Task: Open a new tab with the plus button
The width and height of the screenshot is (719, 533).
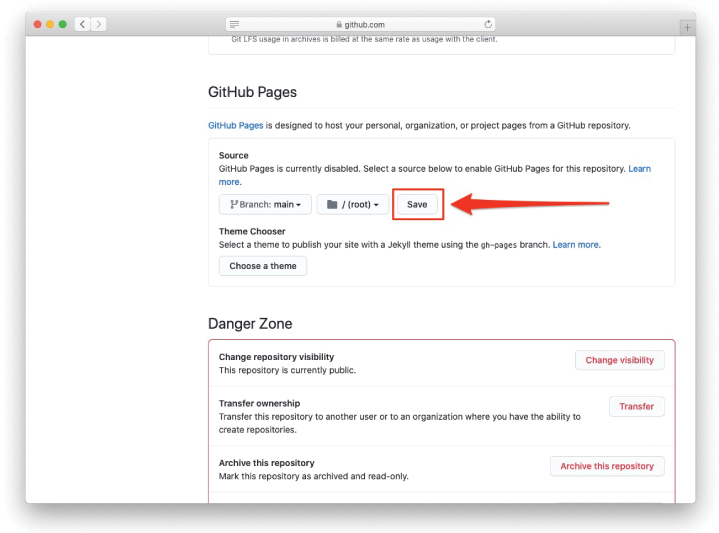Action: coord(687,27)
